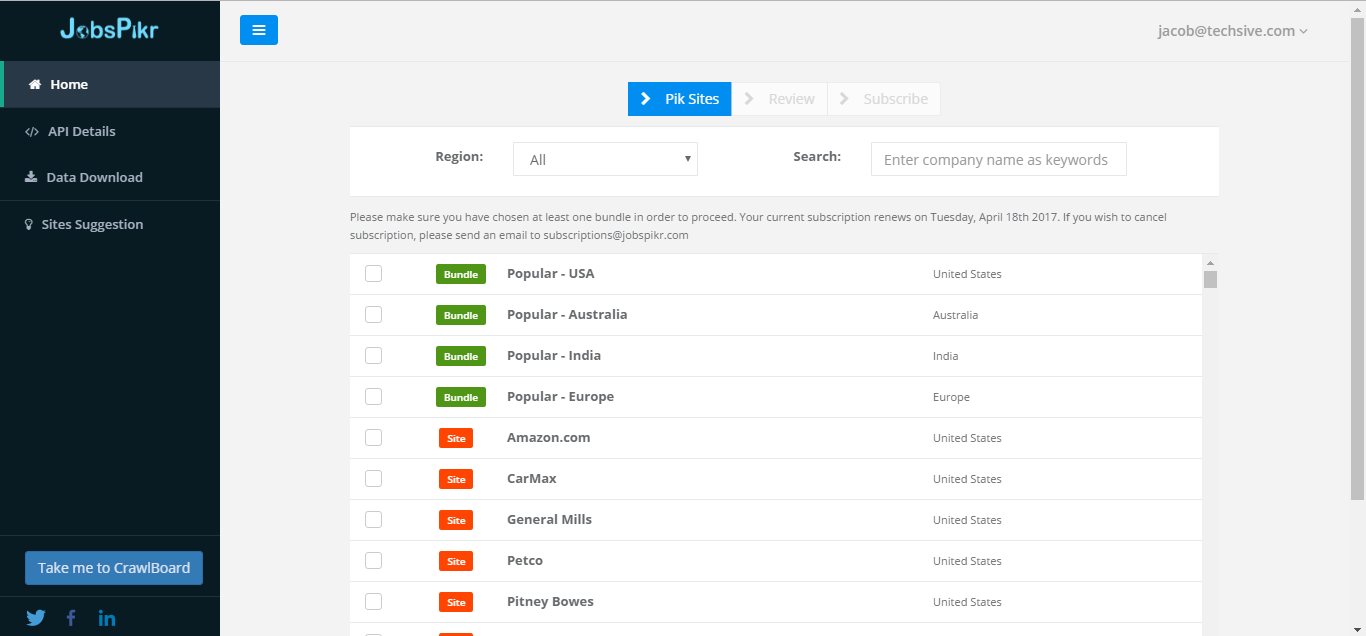Go to Data Download in the sidebar
This screenshot has height=636, width=1366.
pyautogui.click(x=94, y=177)
